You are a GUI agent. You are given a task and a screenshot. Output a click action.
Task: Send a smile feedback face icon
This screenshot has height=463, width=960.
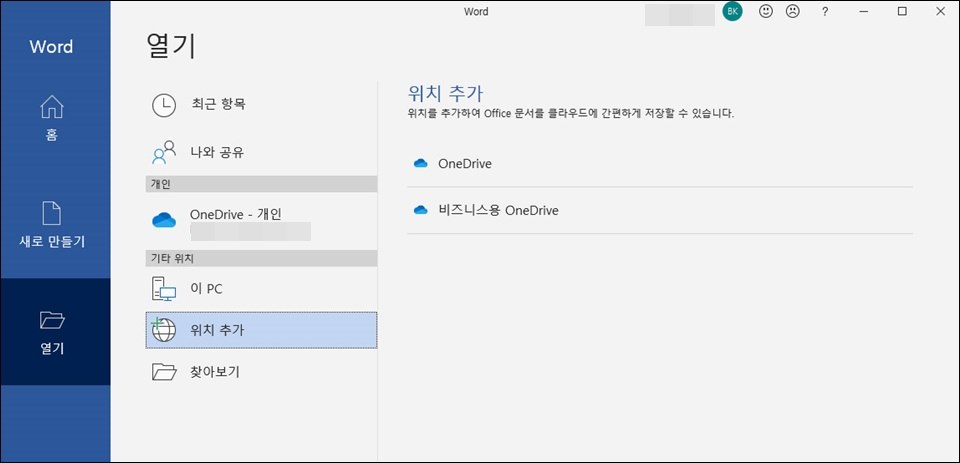765,12
